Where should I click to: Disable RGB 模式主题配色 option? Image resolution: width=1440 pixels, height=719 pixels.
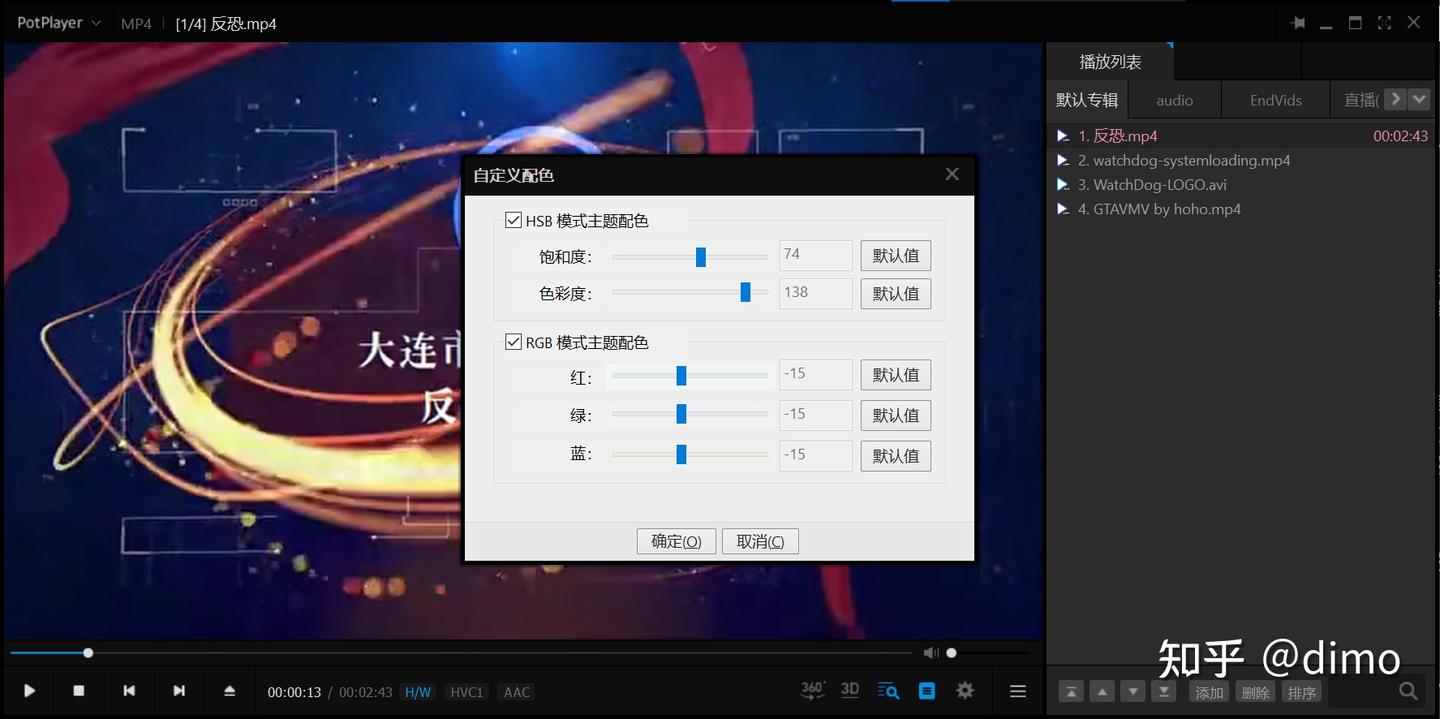tap(514, 341)
